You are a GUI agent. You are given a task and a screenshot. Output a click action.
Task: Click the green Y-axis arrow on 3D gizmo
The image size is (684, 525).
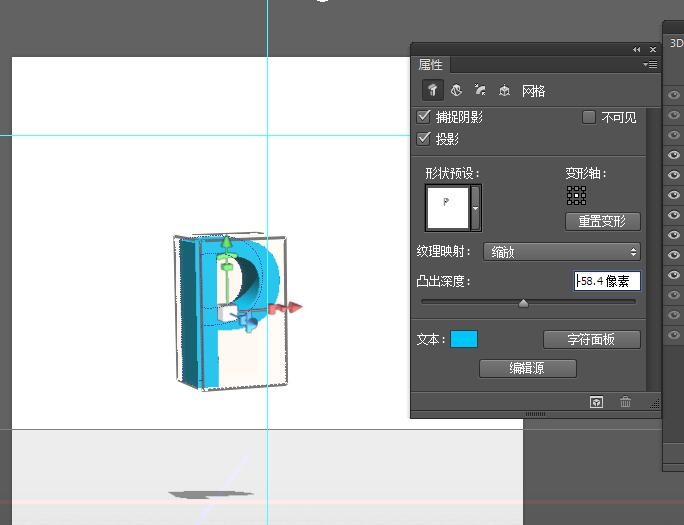coord(227,244)
